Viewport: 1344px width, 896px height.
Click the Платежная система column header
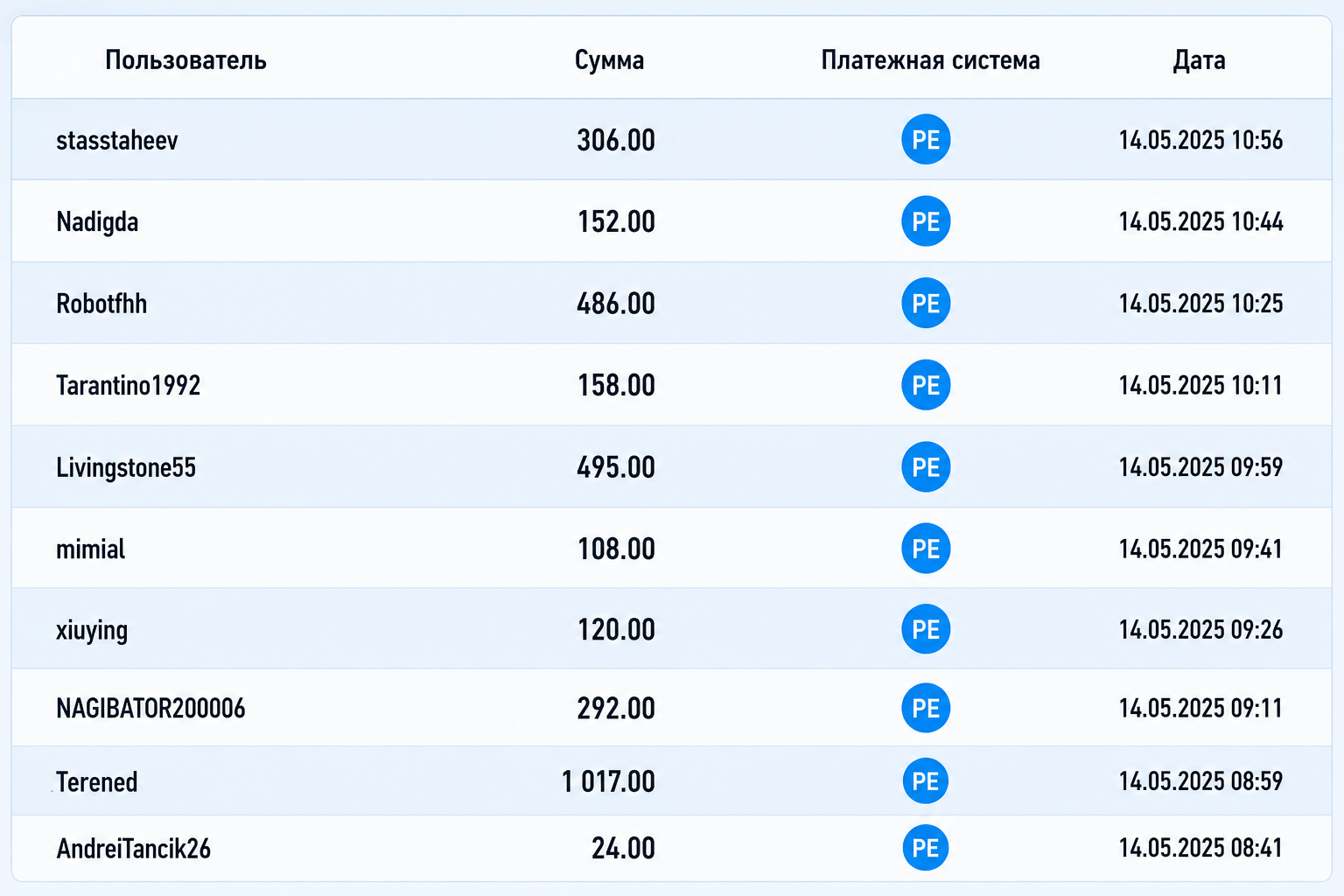click(930, 60)
